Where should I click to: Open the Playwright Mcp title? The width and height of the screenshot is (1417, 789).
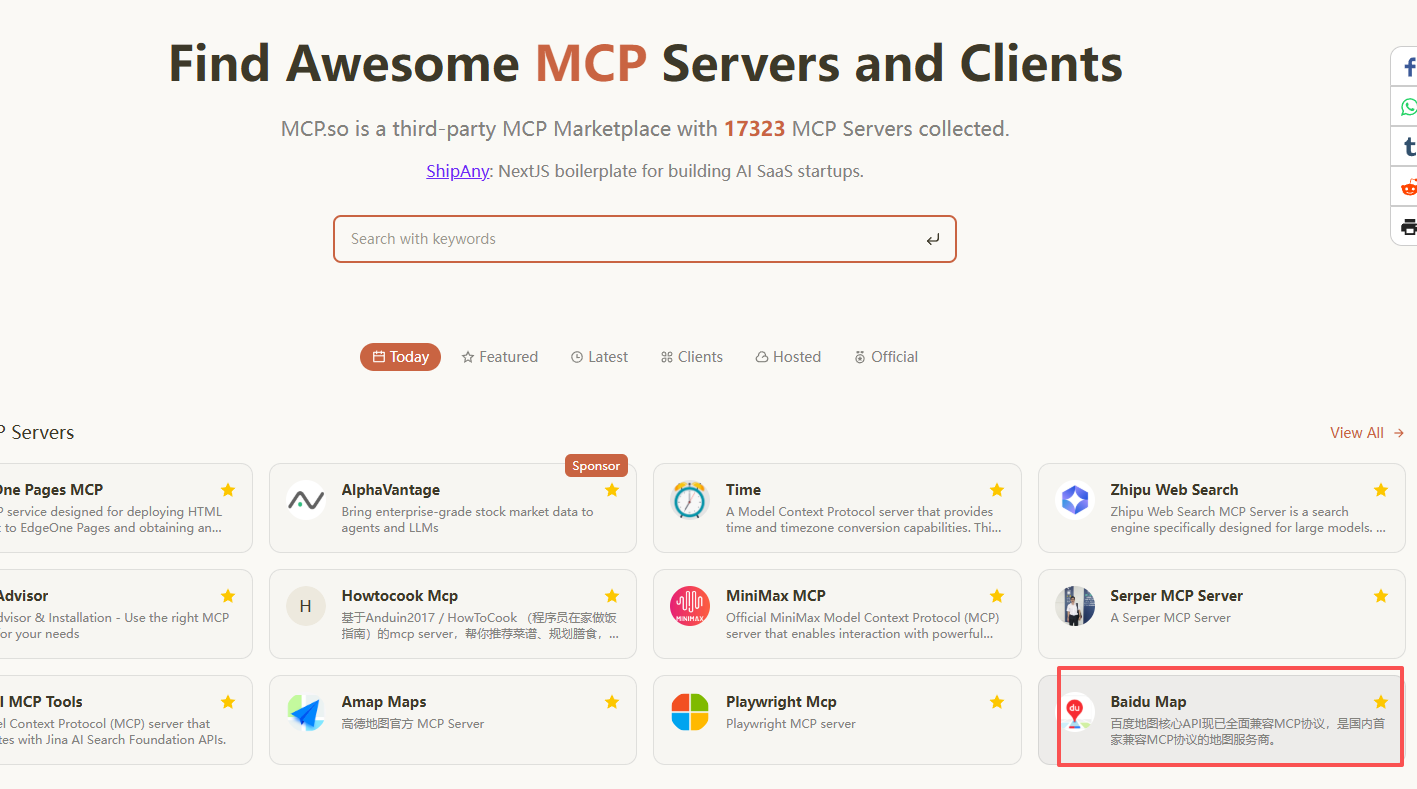(781, 702)
